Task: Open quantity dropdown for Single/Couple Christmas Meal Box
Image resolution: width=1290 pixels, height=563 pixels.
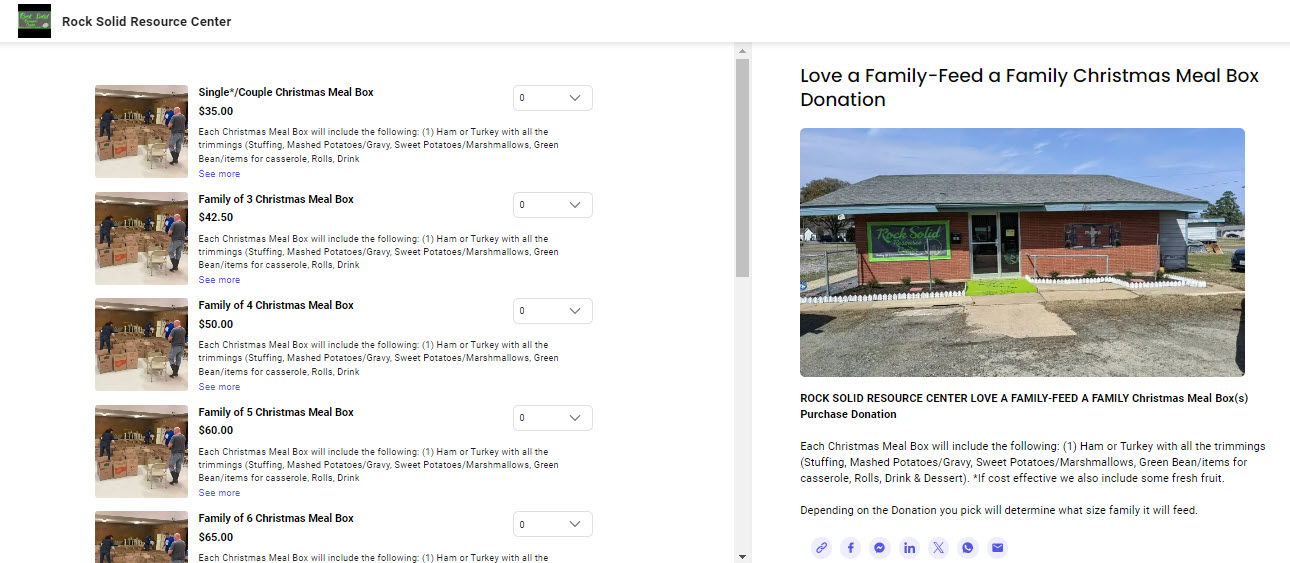Action: coord(553,98)
